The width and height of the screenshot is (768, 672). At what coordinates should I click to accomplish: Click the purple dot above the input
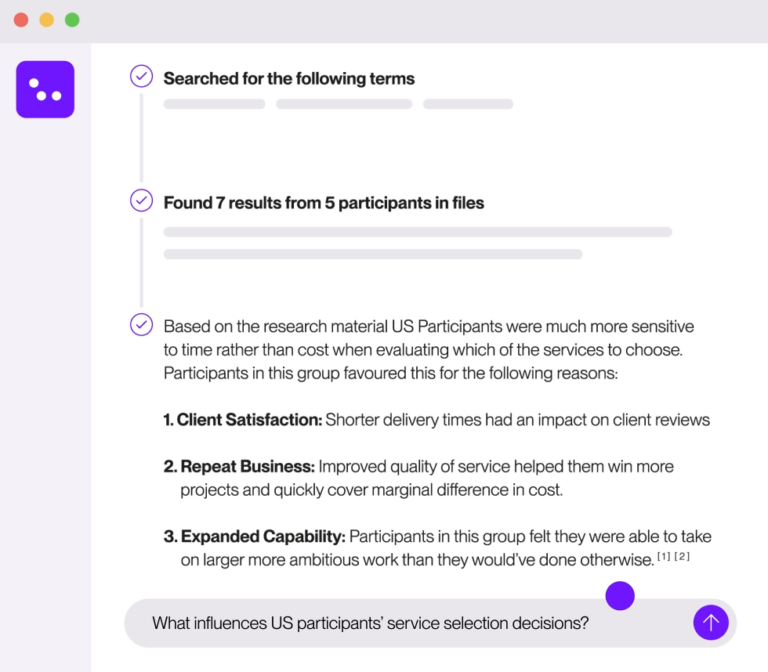coord(620,596)
